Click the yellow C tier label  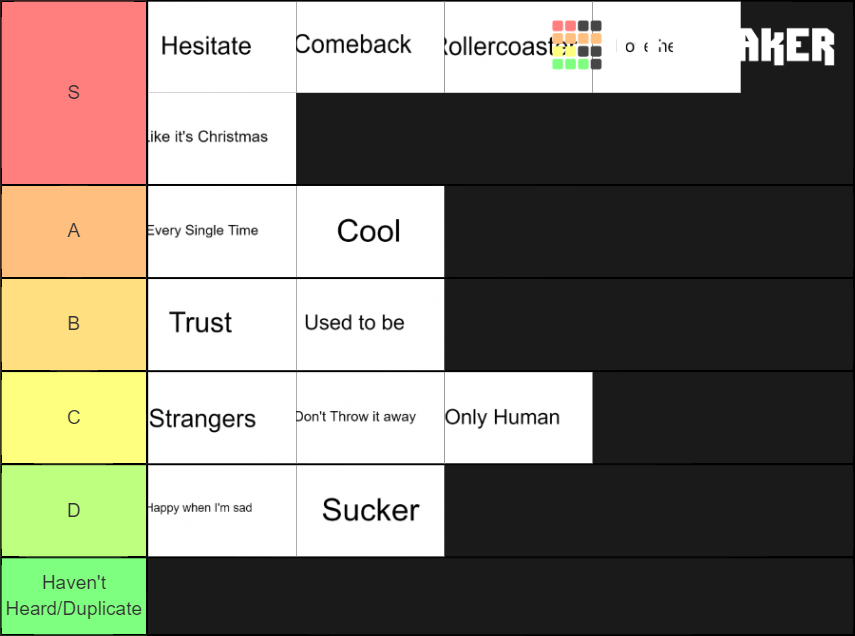click(74, 418)
